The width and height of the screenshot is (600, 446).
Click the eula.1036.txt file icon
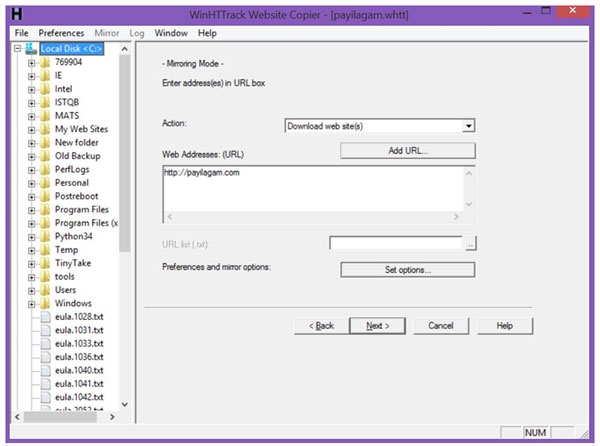point(46,357)
